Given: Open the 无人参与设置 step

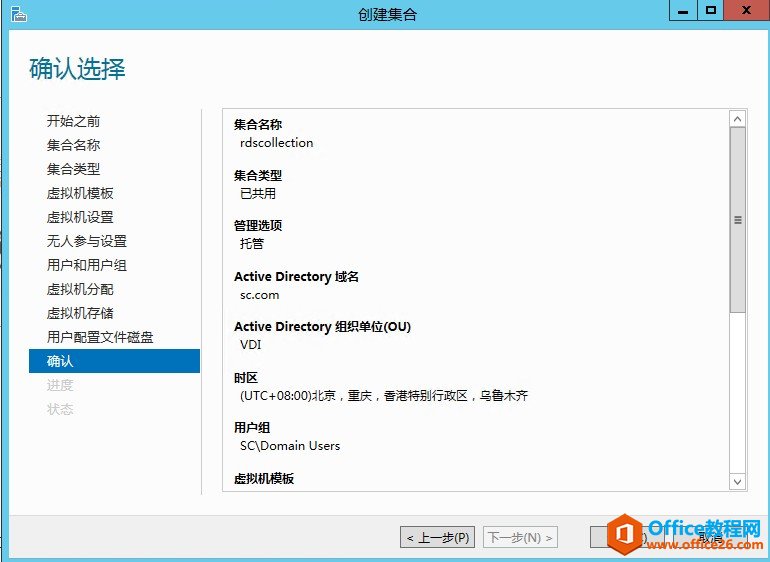Looking at the screenshot, I should (87, 241).
